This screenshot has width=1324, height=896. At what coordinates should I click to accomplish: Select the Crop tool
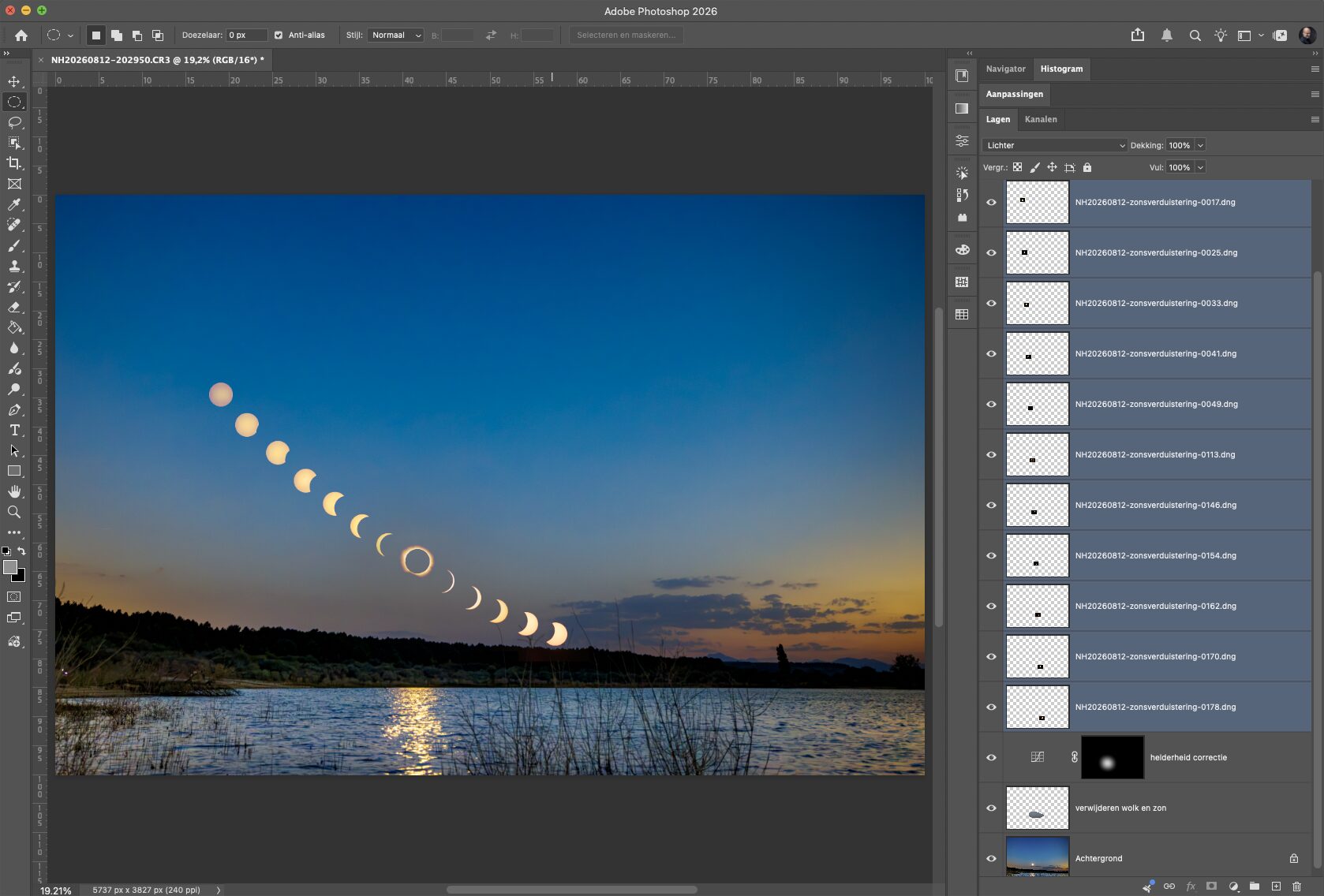(14, 163)
